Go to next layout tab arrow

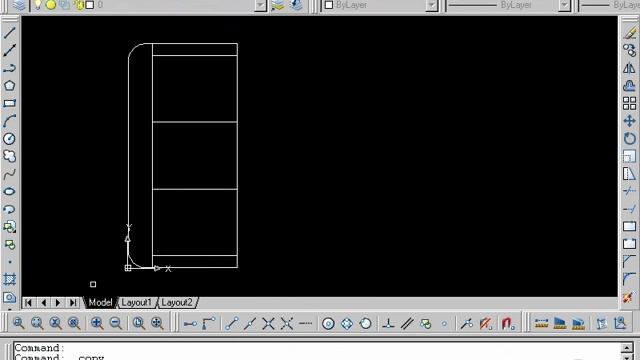pos(58,303)
